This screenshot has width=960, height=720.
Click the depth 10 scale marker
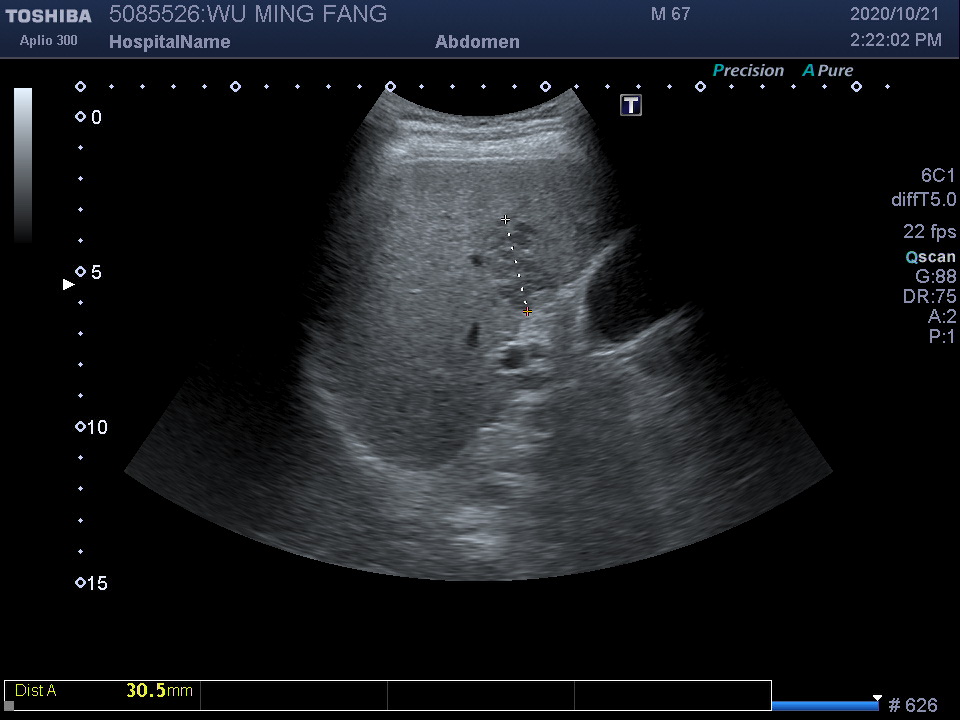click(x=81, y=428)
